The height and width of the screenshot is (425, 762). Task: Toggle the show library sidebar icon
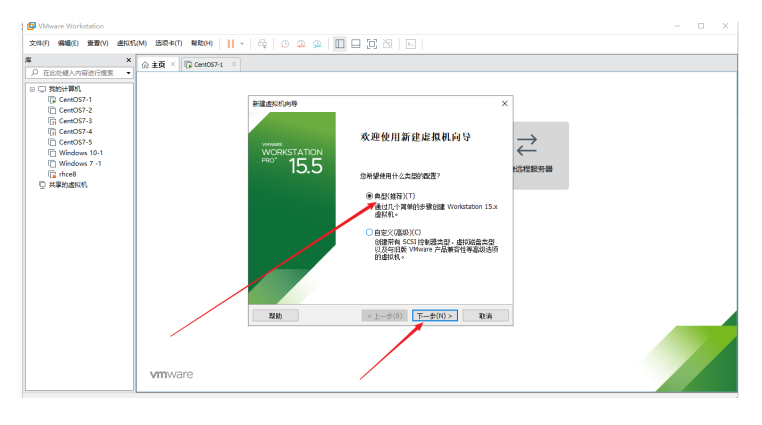click(340, 44)
